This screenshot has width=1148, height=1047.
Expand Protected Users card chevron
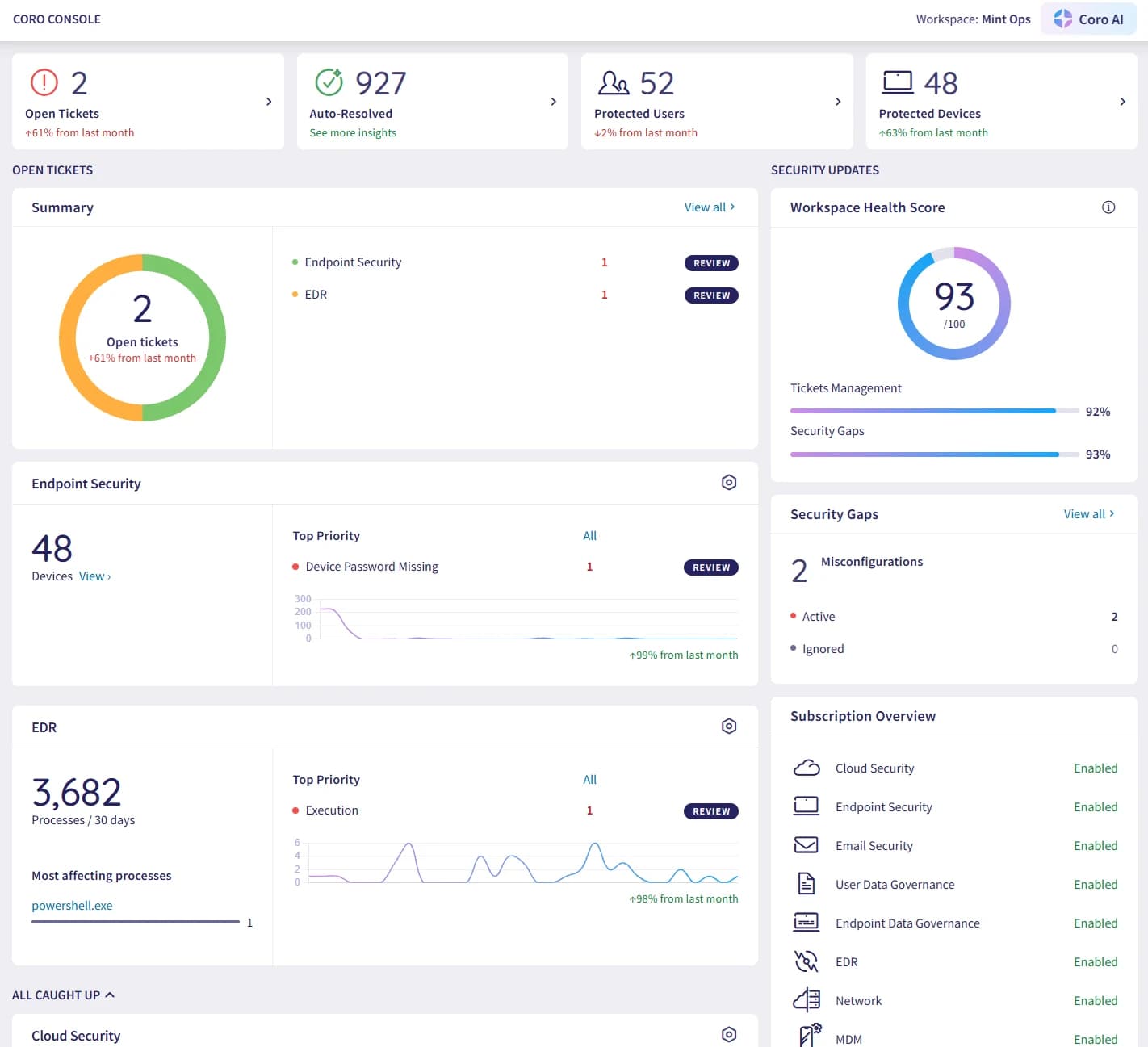[838, 102]
